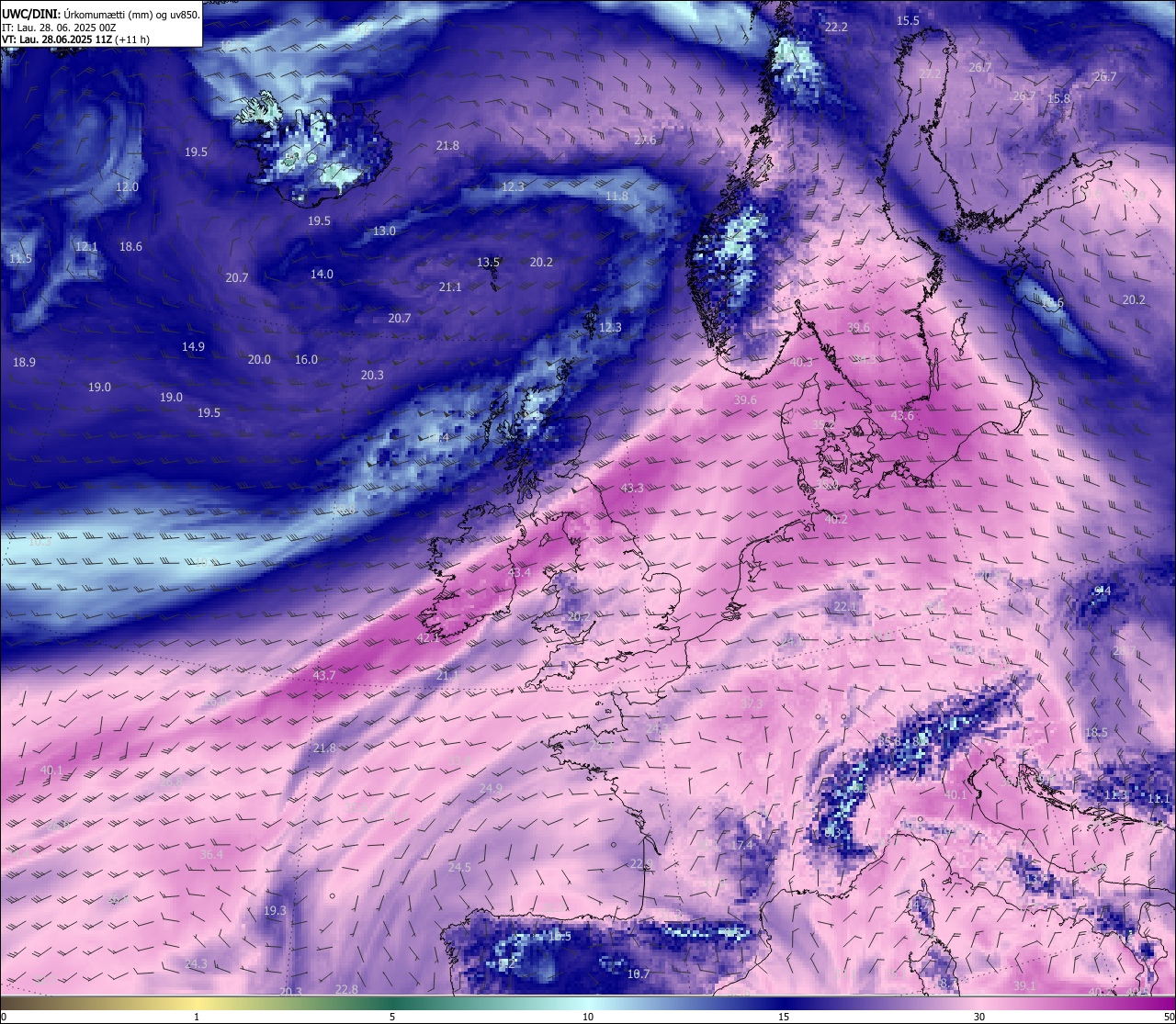Screen dimensions: 1176x1024
Task: Click the 16.0 value on the map
Action: [x=306, y=359]
